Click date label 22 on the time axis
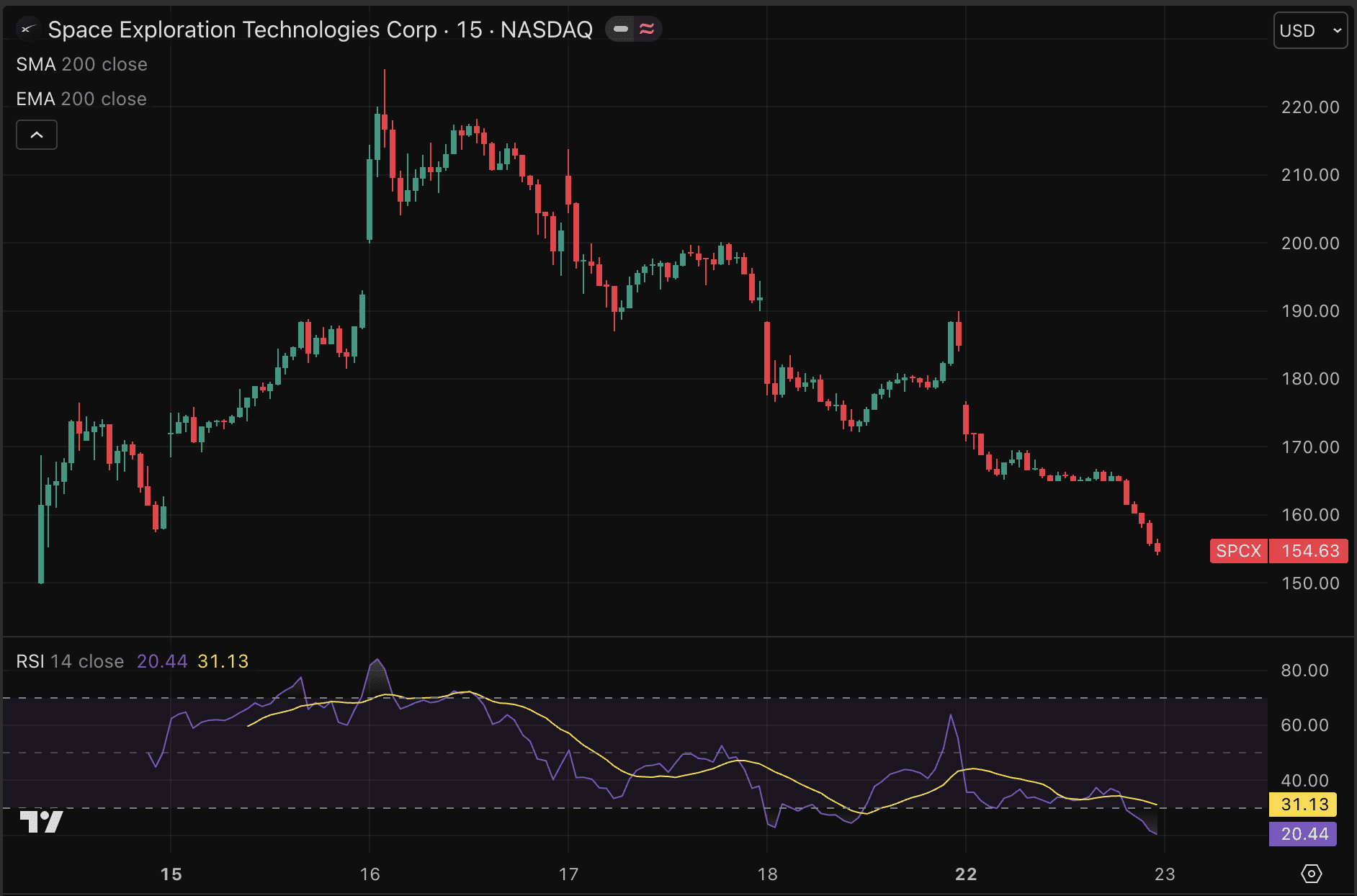The height and width of the screenshot is (896, 1357). [x=966, y=874]
